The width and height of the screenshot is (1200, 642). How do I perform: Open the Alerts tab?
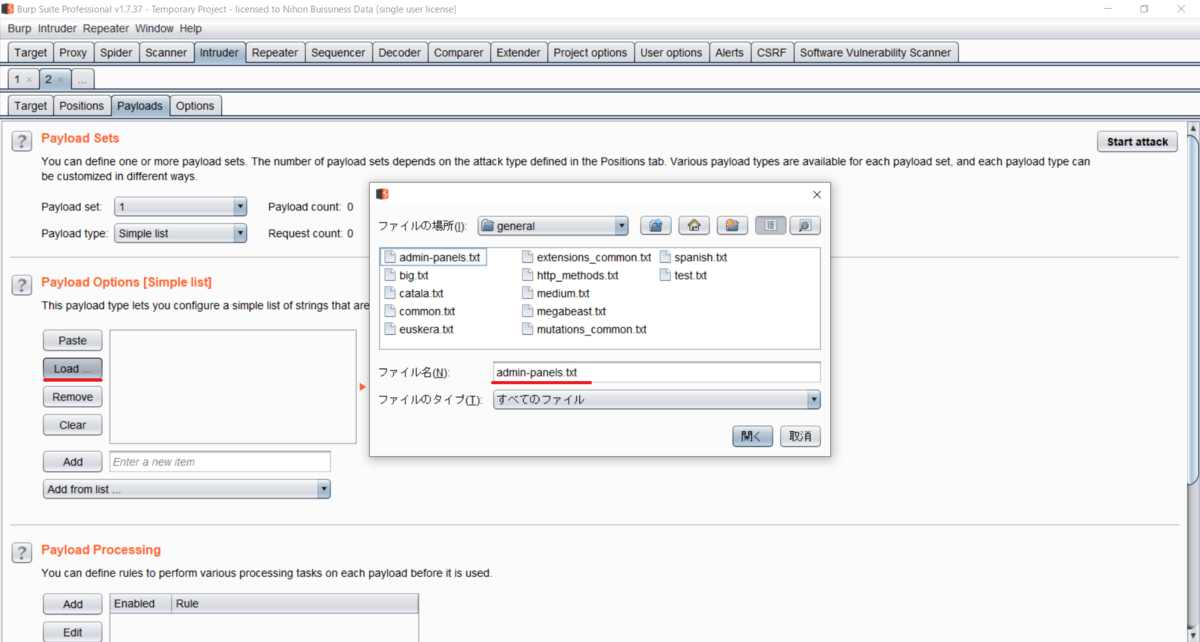729,53
